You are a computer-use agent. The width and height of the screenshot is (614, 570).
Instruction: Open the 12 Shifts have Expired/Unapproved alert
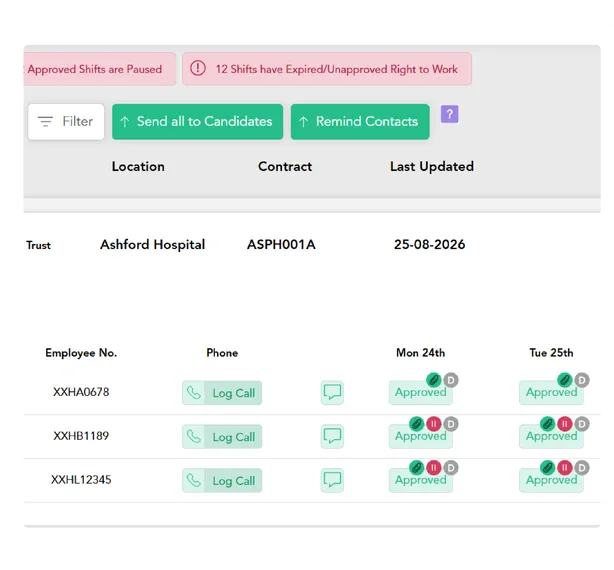pos(327,69)
